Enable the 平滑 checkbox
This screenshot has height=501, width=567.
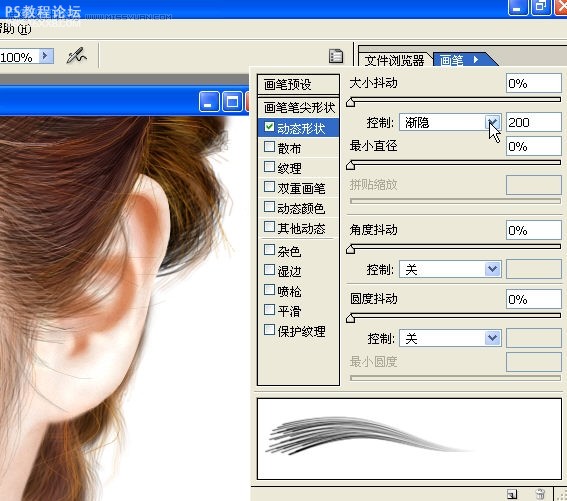269,309
